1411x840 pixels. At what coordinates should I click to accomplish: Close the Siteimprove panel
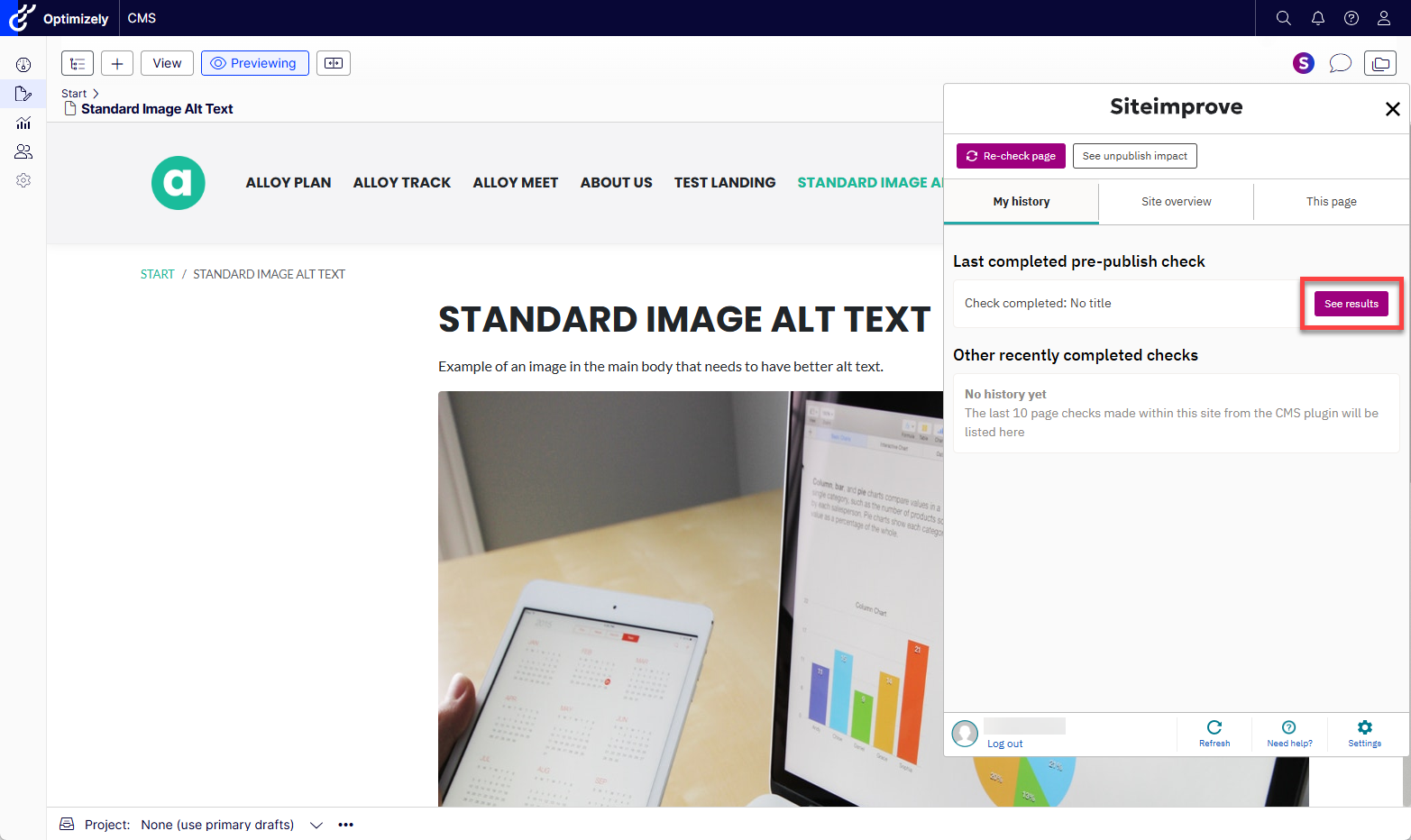pos(1393,109)
